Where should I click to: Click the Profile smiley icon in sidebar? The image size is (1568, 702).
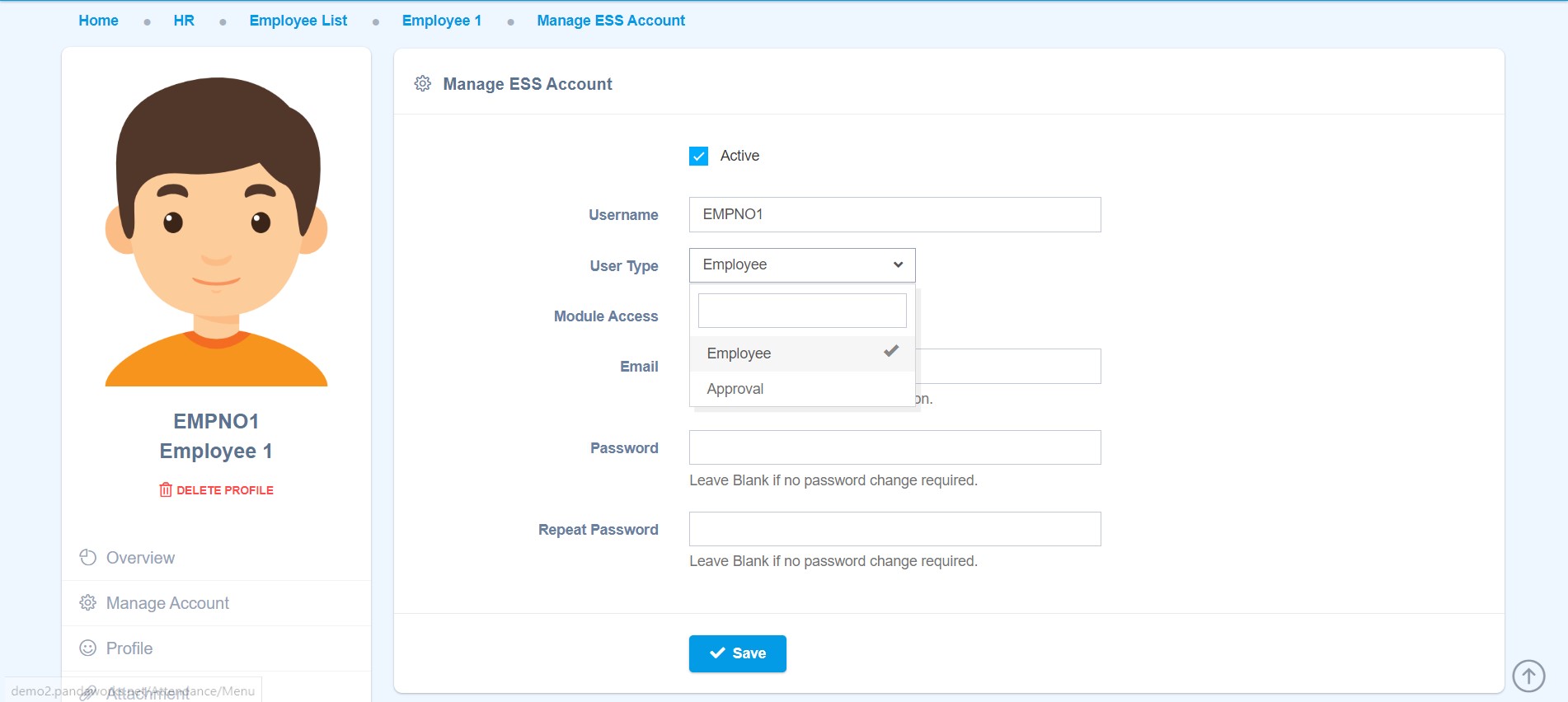click(x=87, y=648)
